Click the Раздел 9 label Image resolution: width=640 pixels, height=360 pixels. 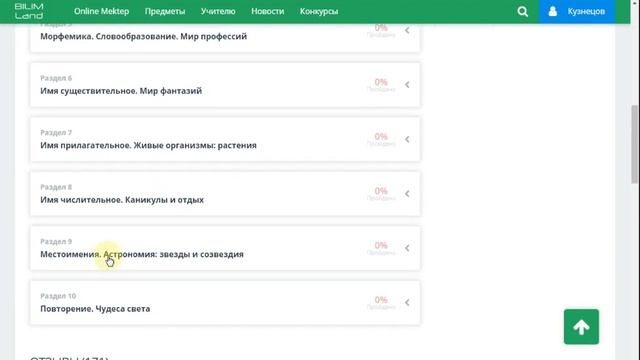tap(56, 242)
